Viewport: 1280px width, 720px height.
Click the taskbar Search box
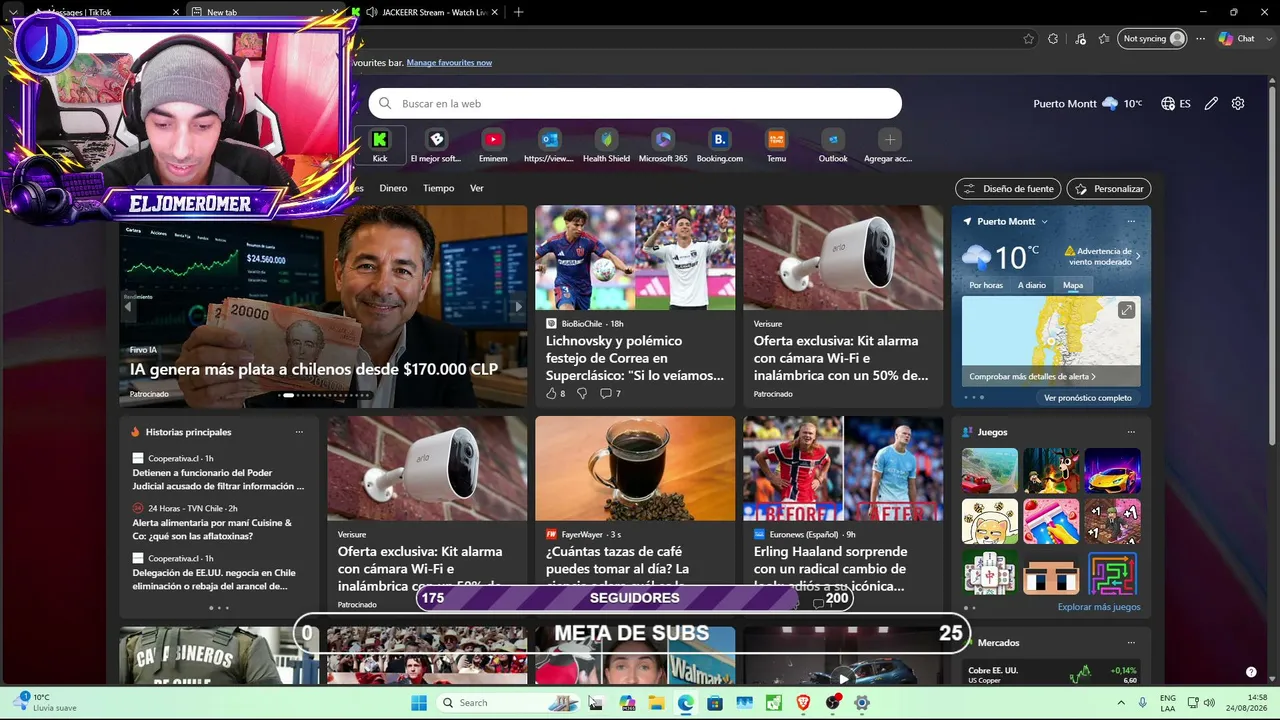coord(510,703)
